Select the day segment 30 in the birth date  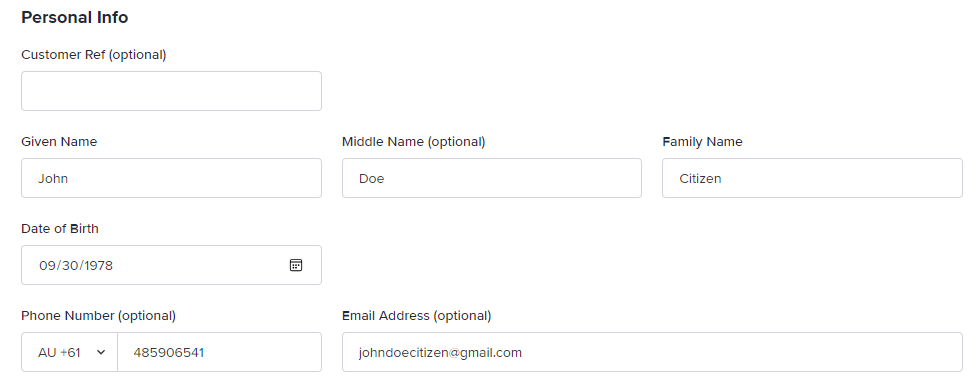[x=69, y=265]
